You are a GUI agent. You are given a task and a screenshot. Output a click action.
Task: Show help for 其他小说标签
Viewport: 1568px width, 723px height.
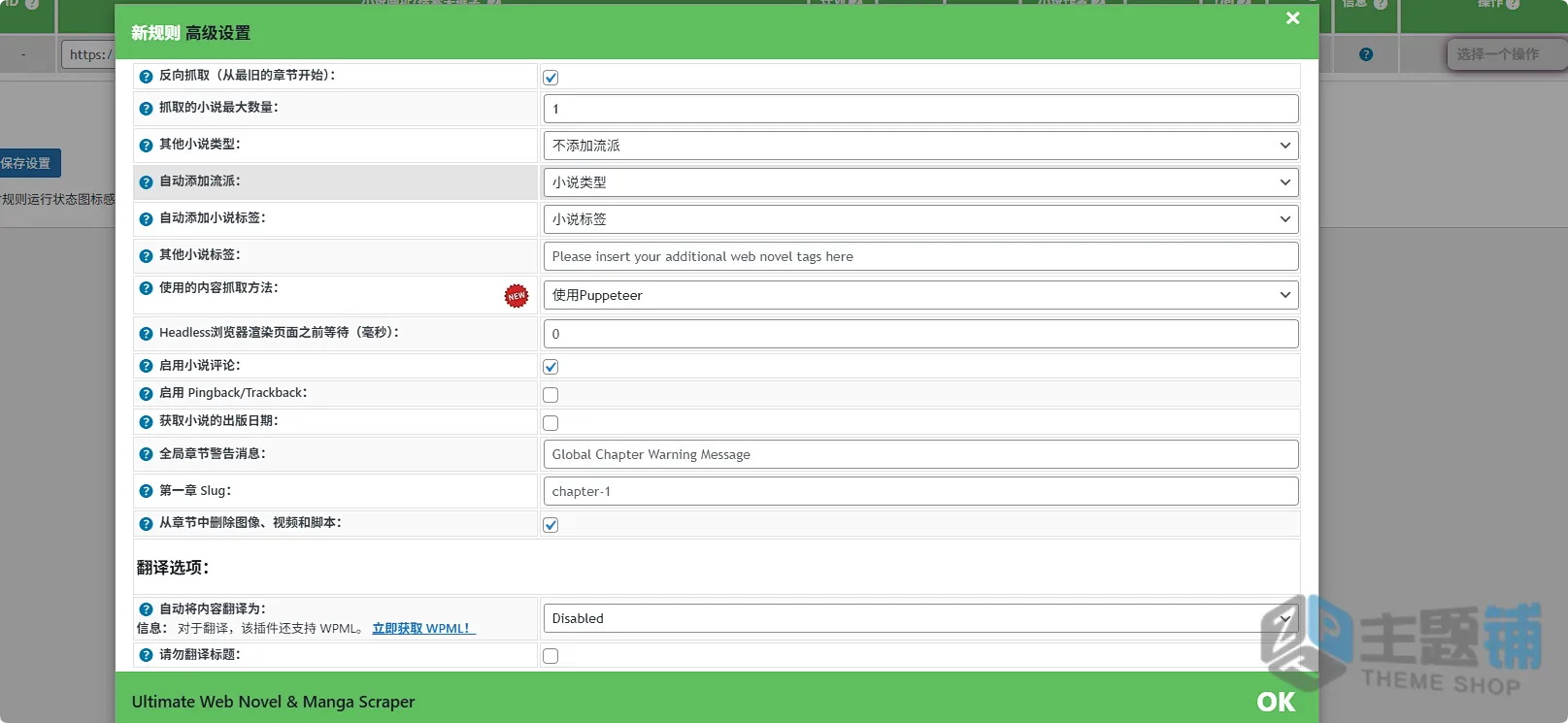[146, 256]
